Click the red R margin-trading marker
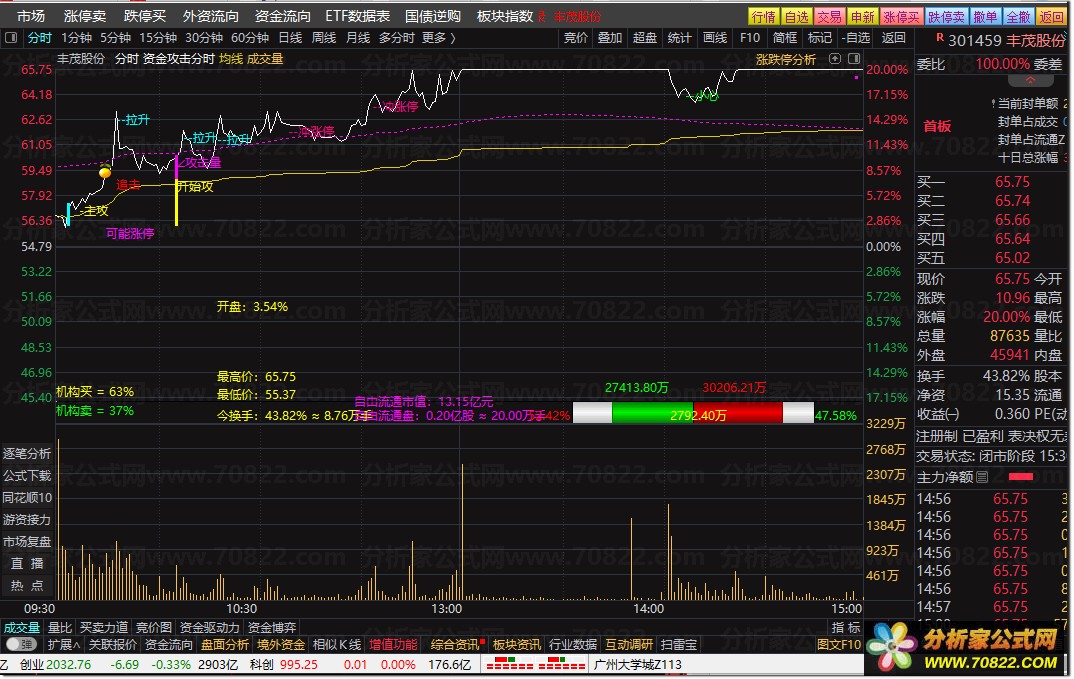The image size is (1074, 679). point(940,38)
